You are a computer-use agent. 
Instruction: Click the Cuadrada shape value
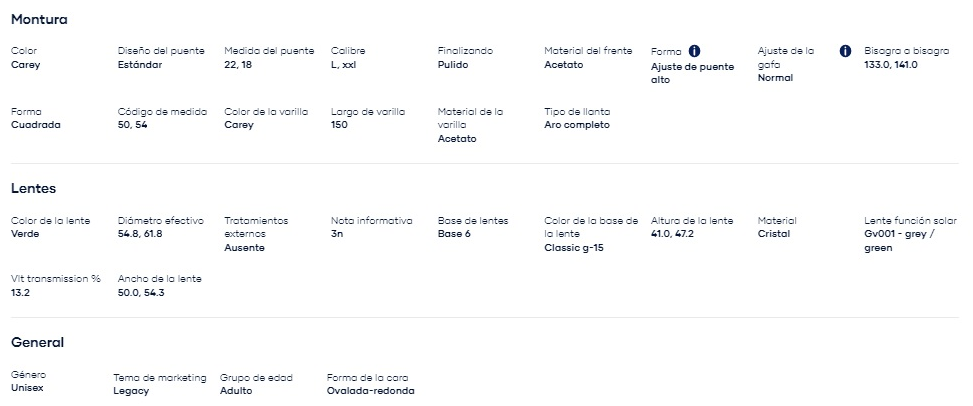tap(36, 125)
